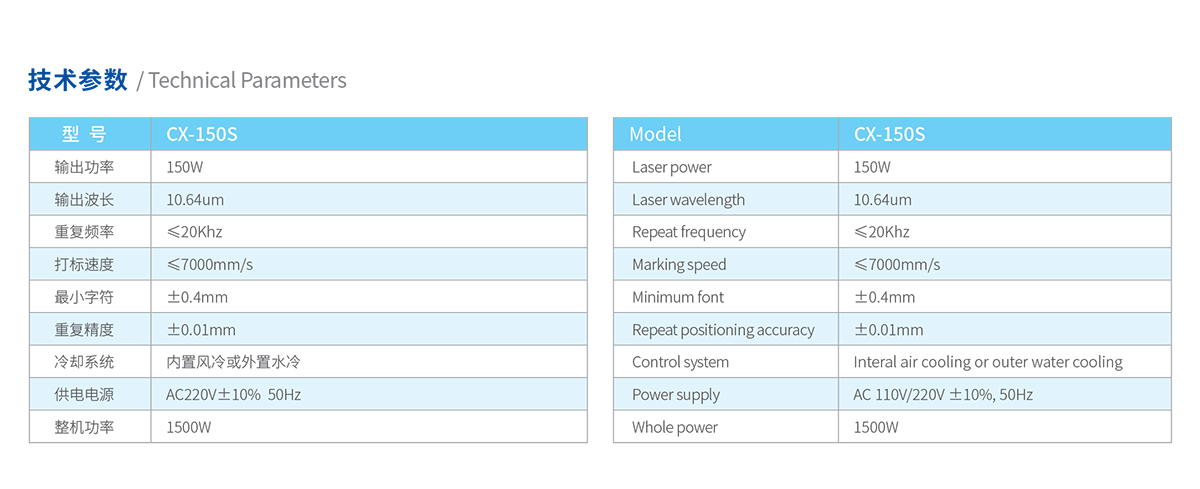The width and height of the screenshot is (1200, 489).
Task: Select the 输出功率 row label
Action: 84,167
